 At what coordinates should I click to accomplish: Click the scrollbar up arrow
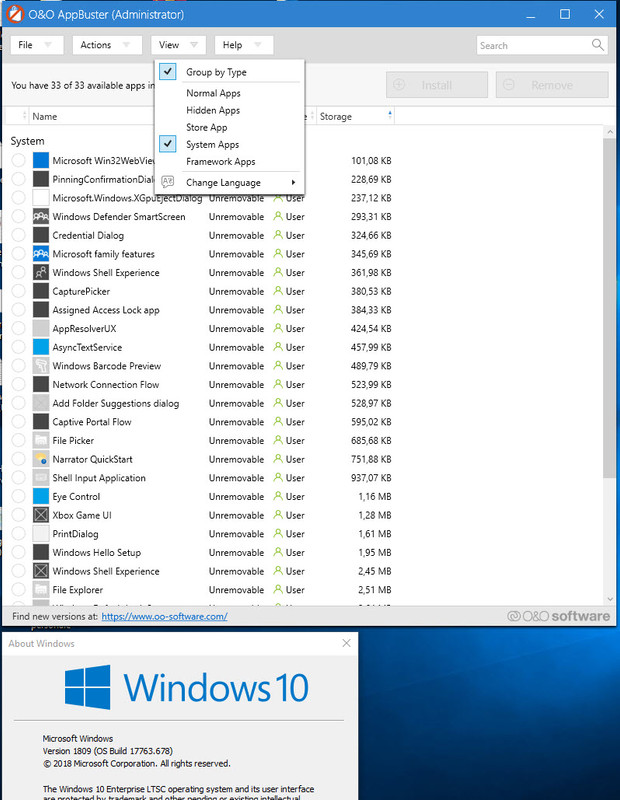click(x=610, y=132)
